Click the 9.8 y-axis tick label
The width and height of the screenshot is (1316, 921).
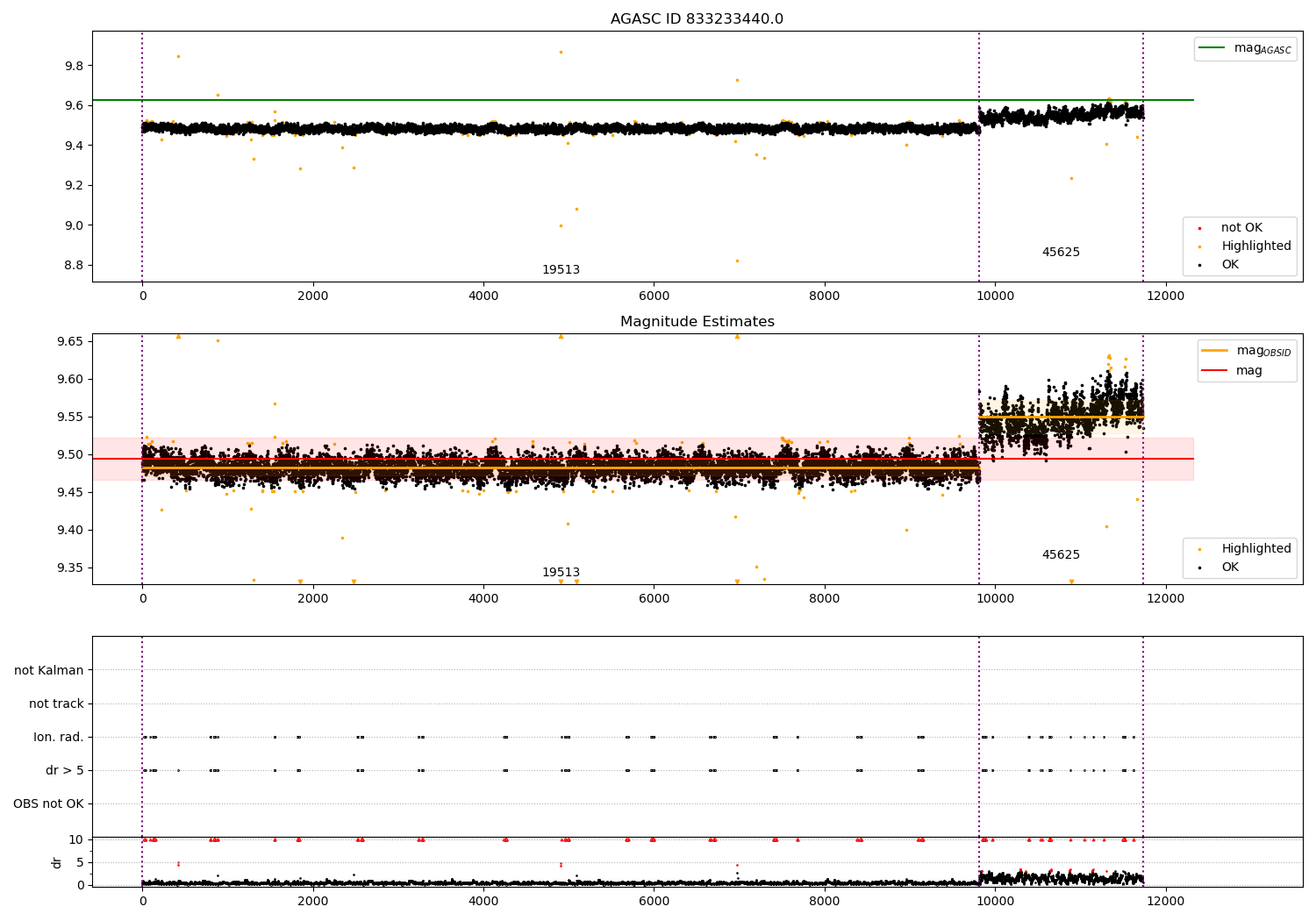[74, 66]
